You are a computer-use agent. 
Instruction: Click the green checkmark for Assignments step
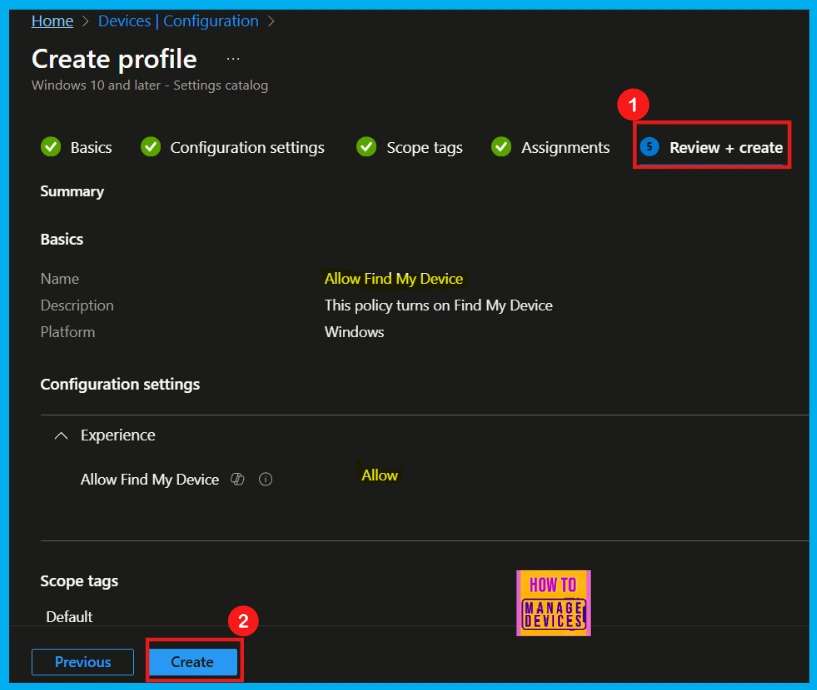coord(501,147)
